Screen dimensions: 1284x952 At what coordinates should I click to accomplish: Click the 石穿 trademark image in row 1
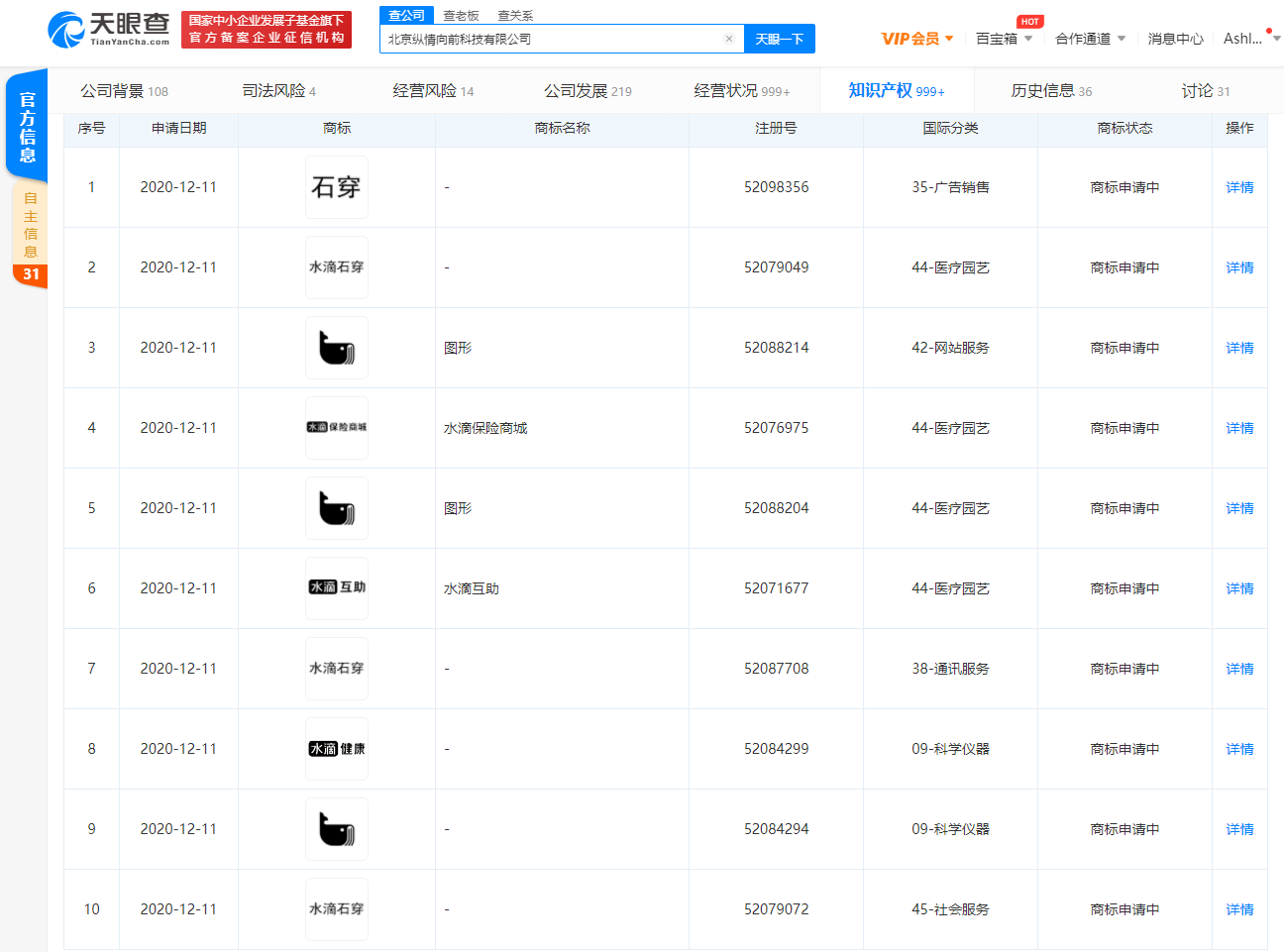click(336, 186)
